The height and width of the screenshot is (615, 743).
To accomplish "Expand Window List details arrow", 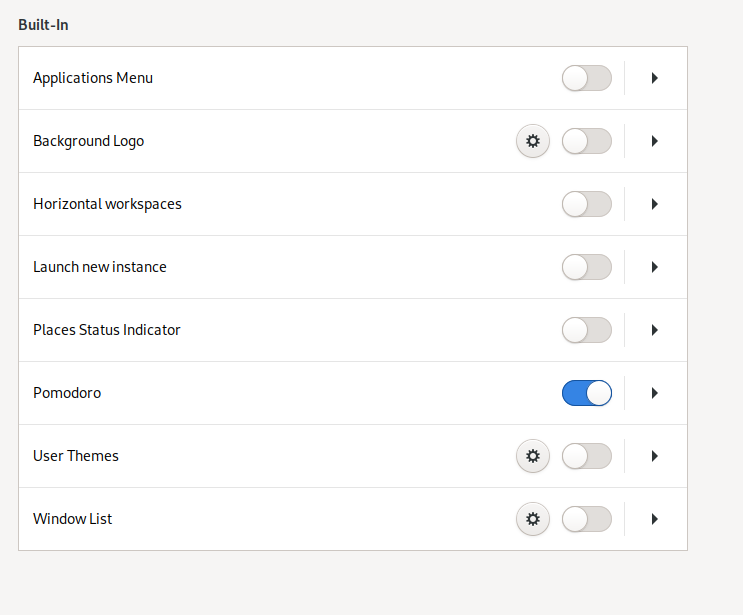I will coord(655,519).
